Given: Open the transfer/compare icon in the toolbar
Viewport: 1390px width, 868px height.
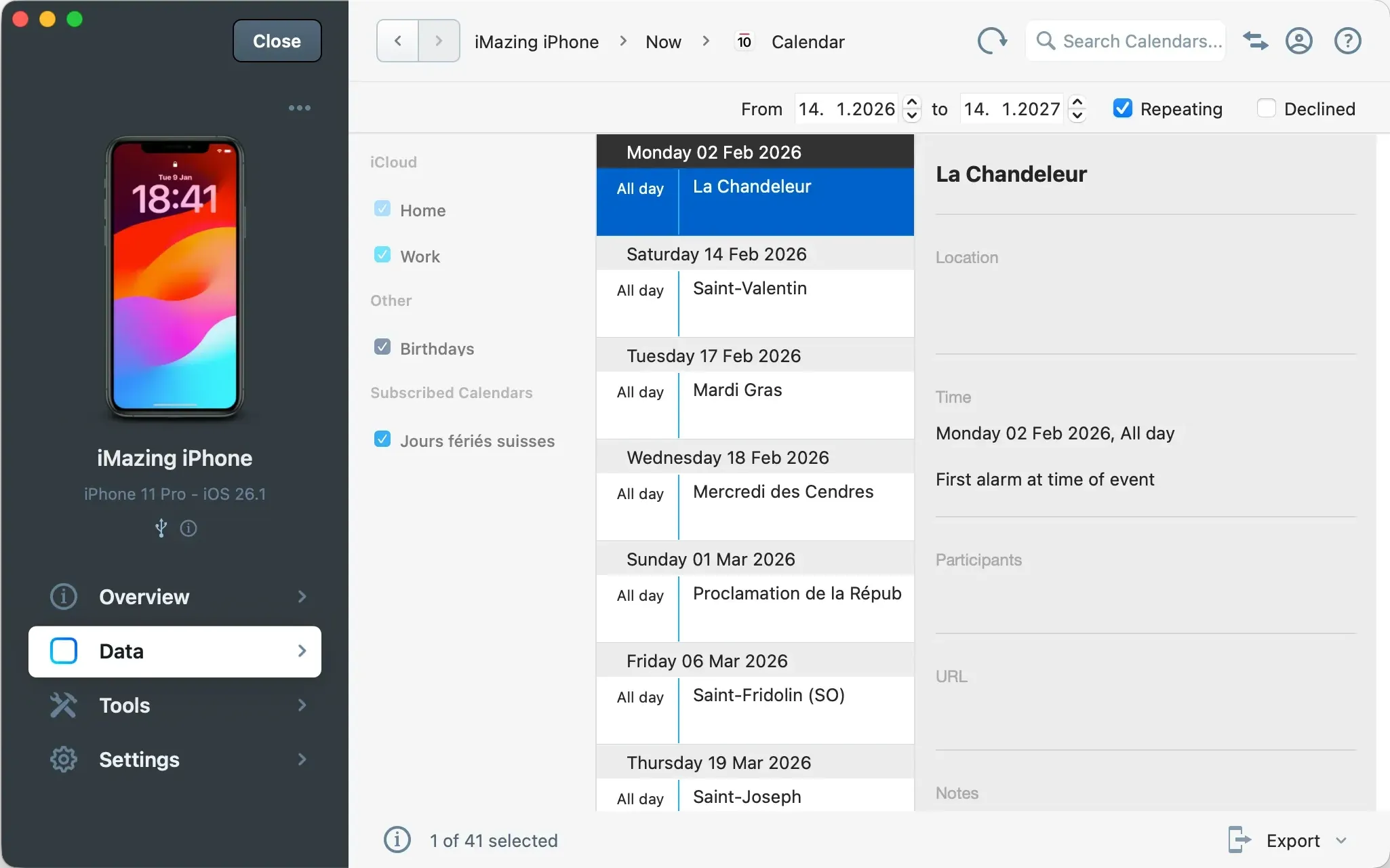Looking at the screenshot, I should [1255, 41].
